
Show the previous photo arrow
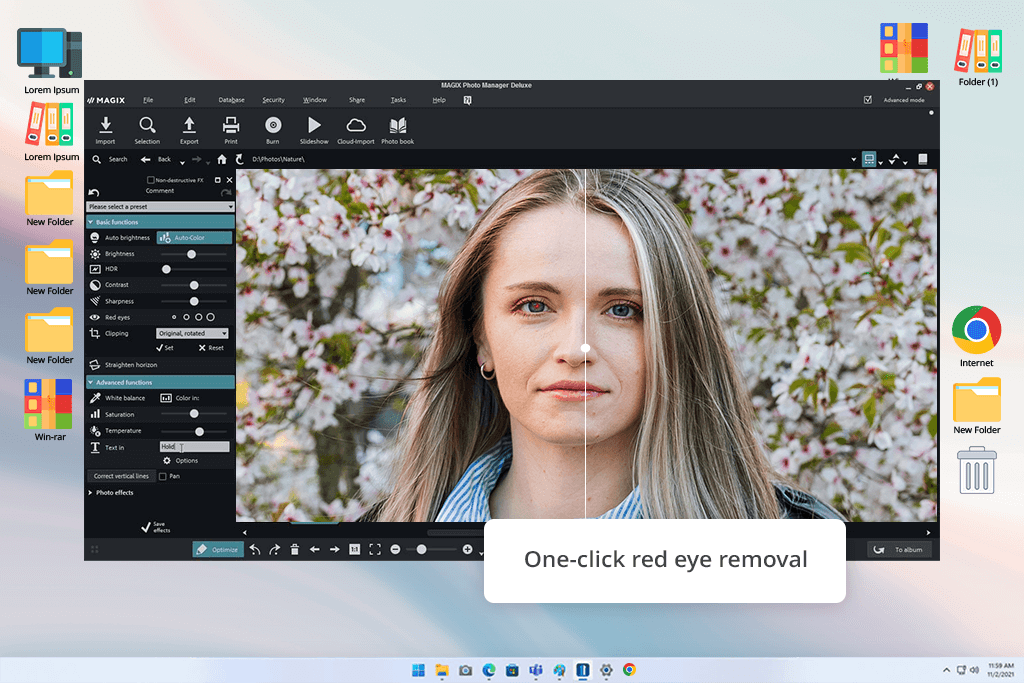click(x=315, y=550)
